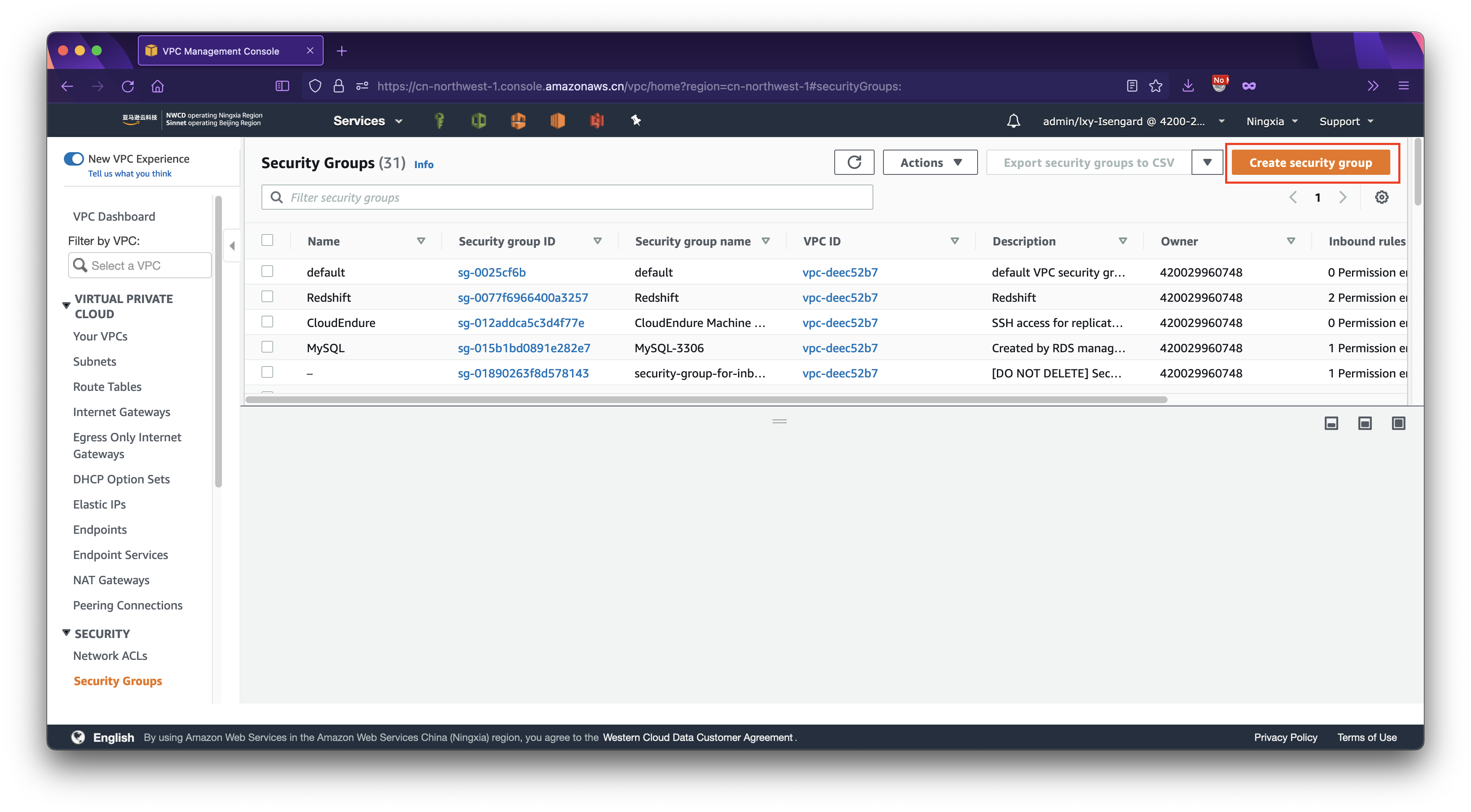The image size is (1471, 812).
Task: Open the Info link beside Security Groups
Action: coord(424,164)
